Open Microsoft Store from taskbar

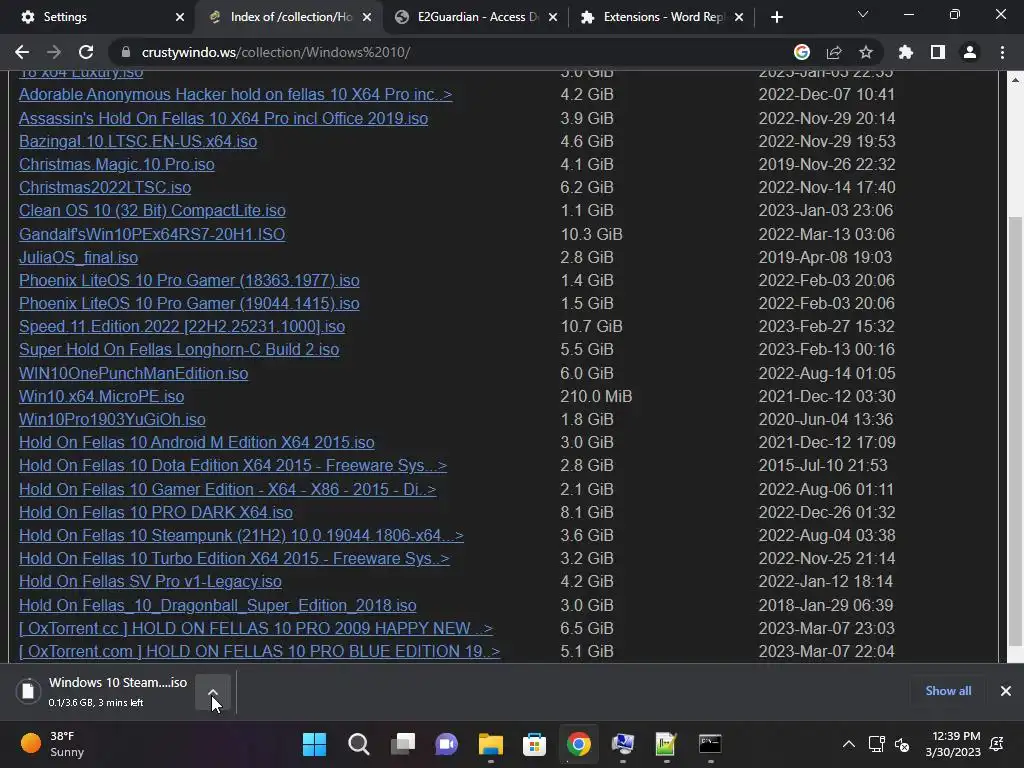[x=534, y=744]
